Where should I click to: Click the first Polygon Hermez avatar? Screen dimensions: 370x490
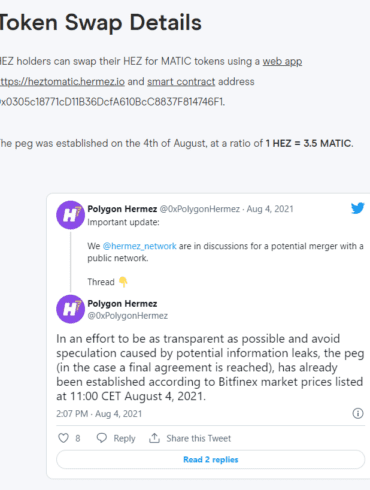point(70,215)
